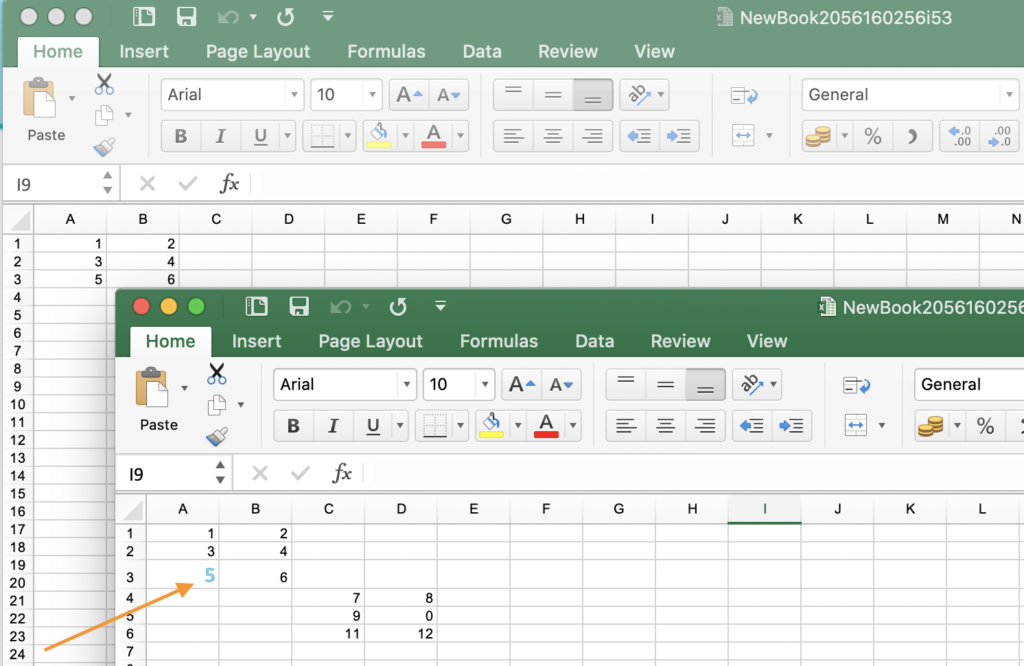Open Insert tab in front window
Screen dimensions: 1024x666
click(x=256, y=341)
